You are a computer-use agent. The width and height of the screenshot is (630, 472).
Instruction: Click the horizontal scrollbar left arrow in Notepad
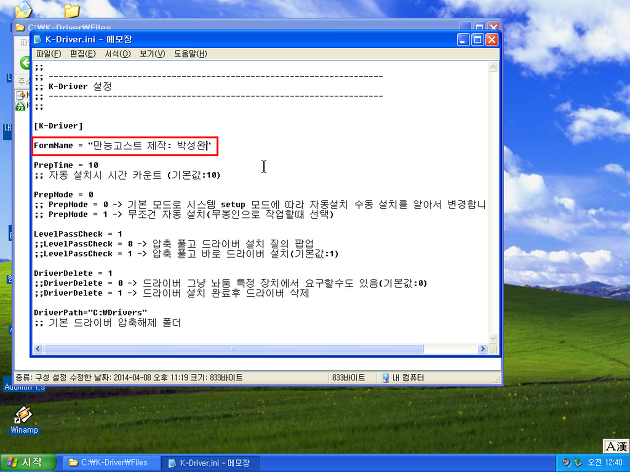click(x=38, y=349)
